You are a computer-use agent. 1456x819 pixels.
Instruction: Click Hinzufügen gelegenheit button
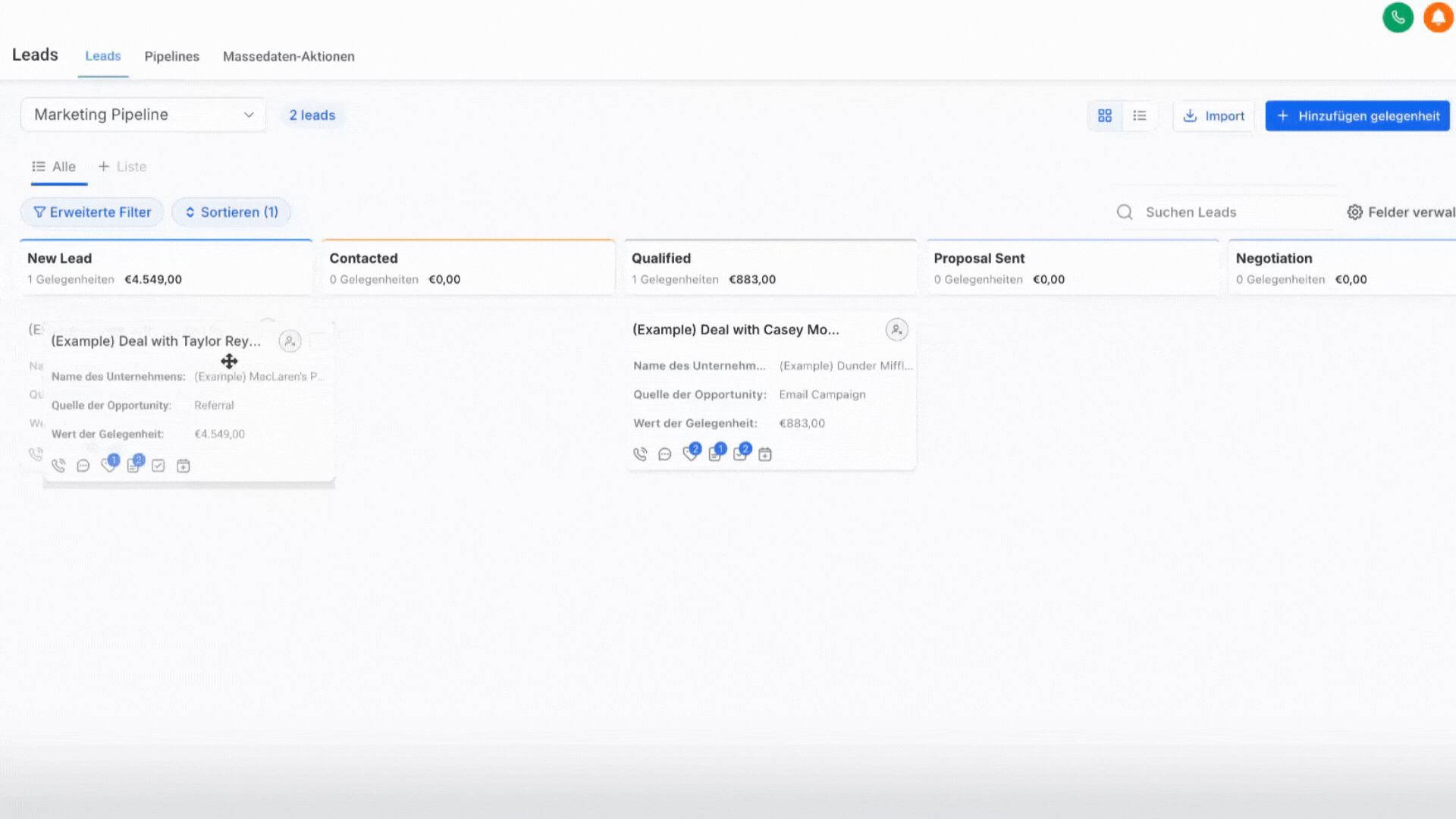(1357, 116)
